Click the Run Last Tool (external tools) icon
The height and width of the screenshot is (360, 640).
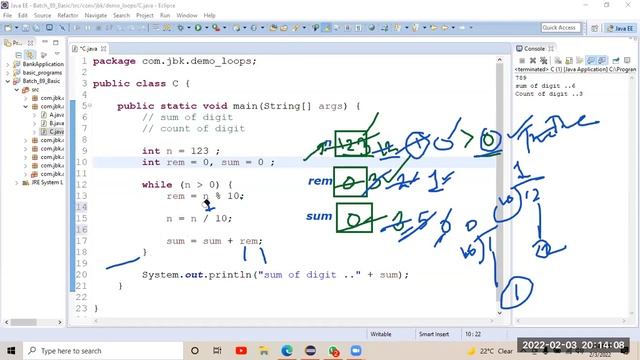(216, 28)
